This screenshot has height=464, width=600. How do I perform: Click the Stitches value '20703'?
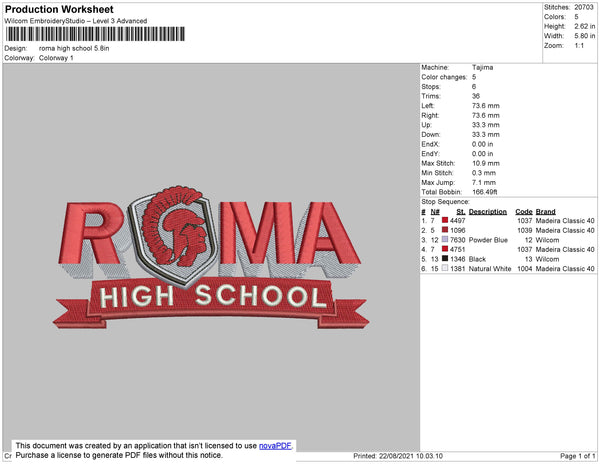coord(584,7)
